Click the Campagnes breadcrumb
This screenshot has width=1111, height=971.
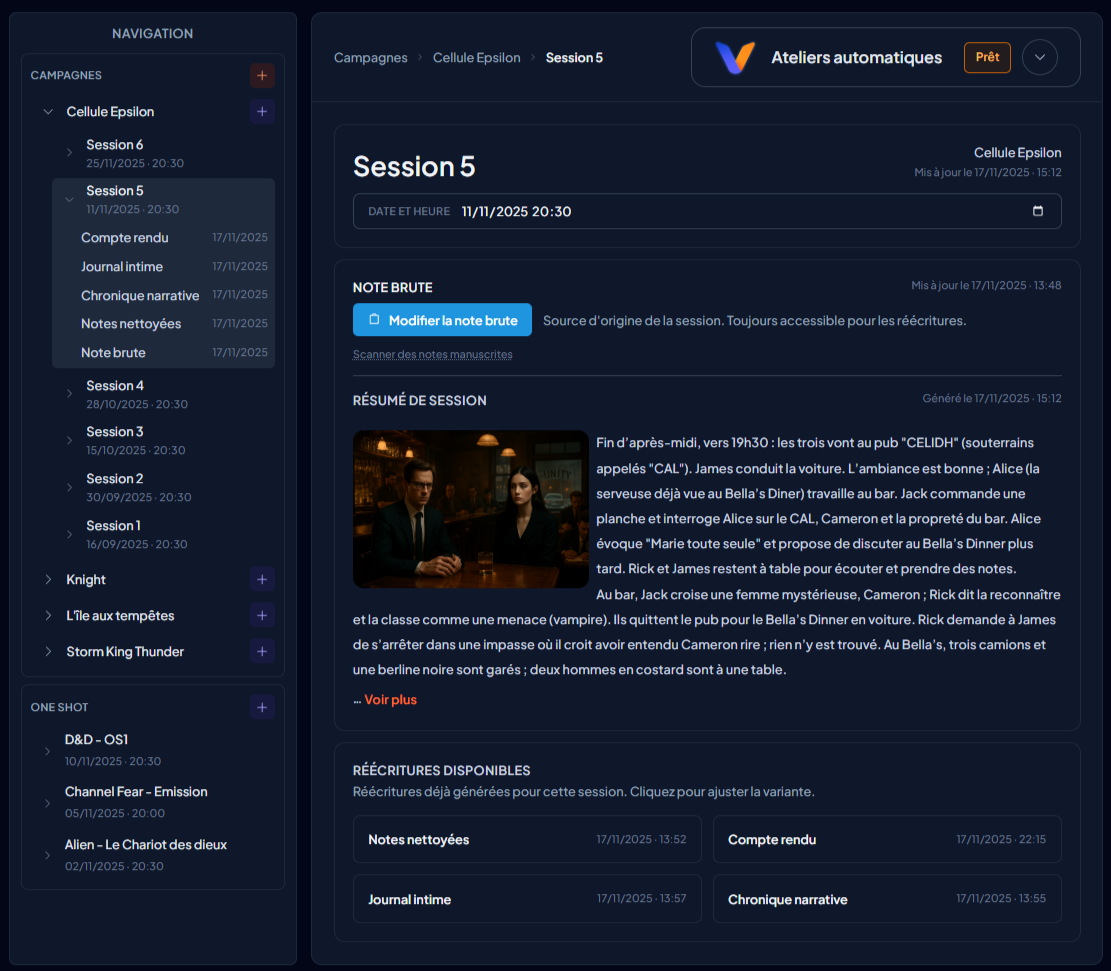370,58
